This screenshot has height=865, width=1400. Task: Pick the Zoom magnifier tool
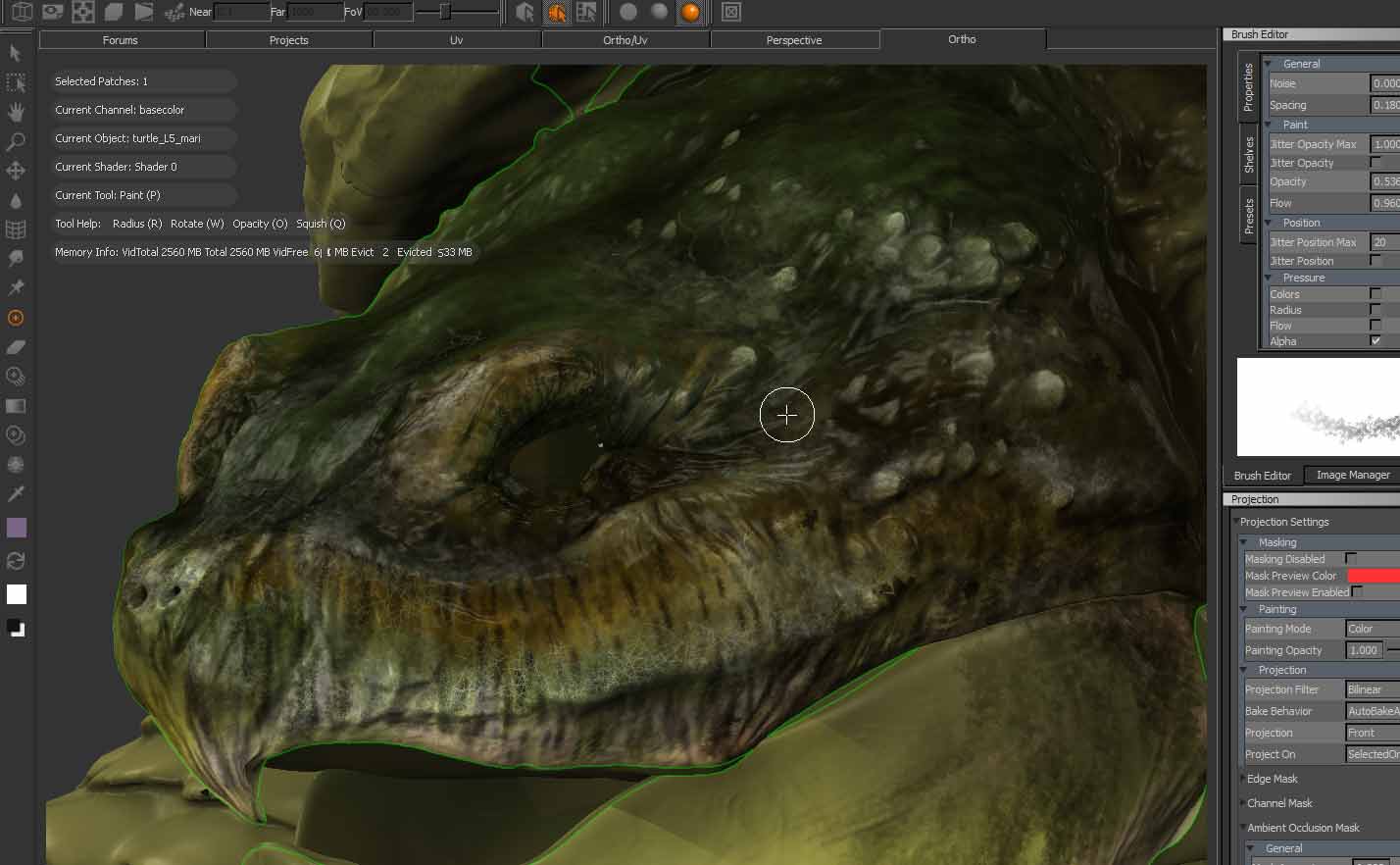coord(16,142)
